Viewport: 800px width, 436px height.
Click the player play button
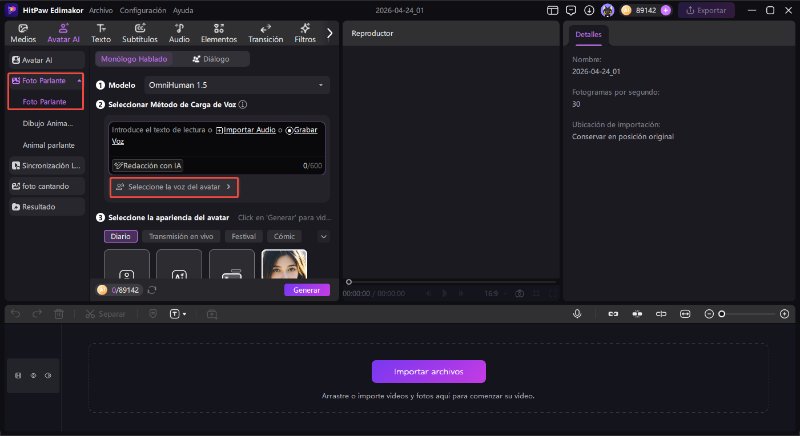(444, 293)
